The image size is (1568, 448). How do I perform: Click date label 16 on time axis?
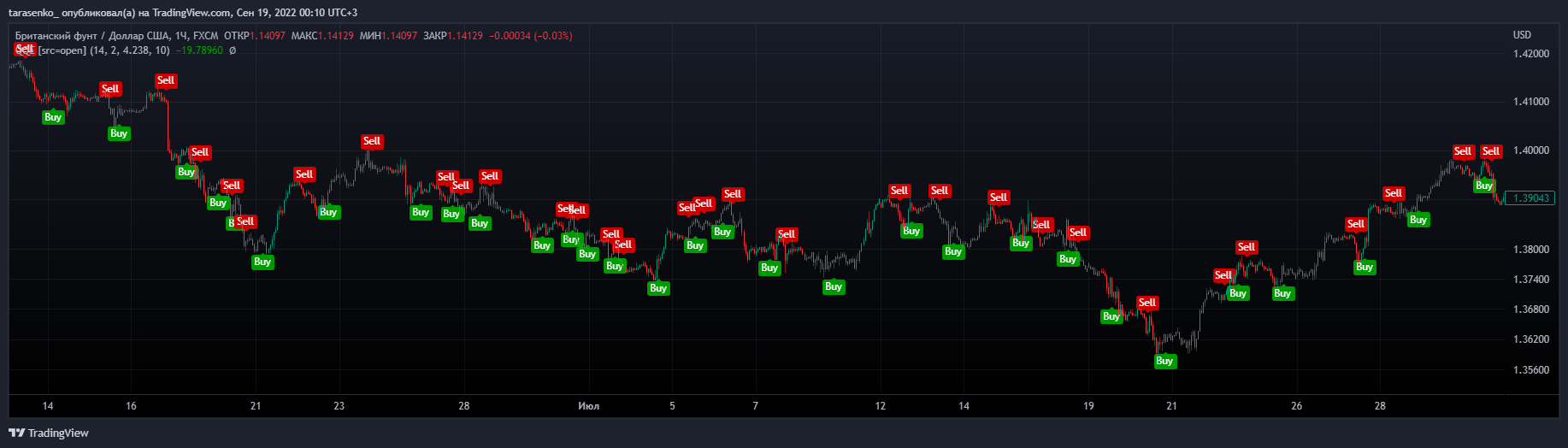click(131, 406)
